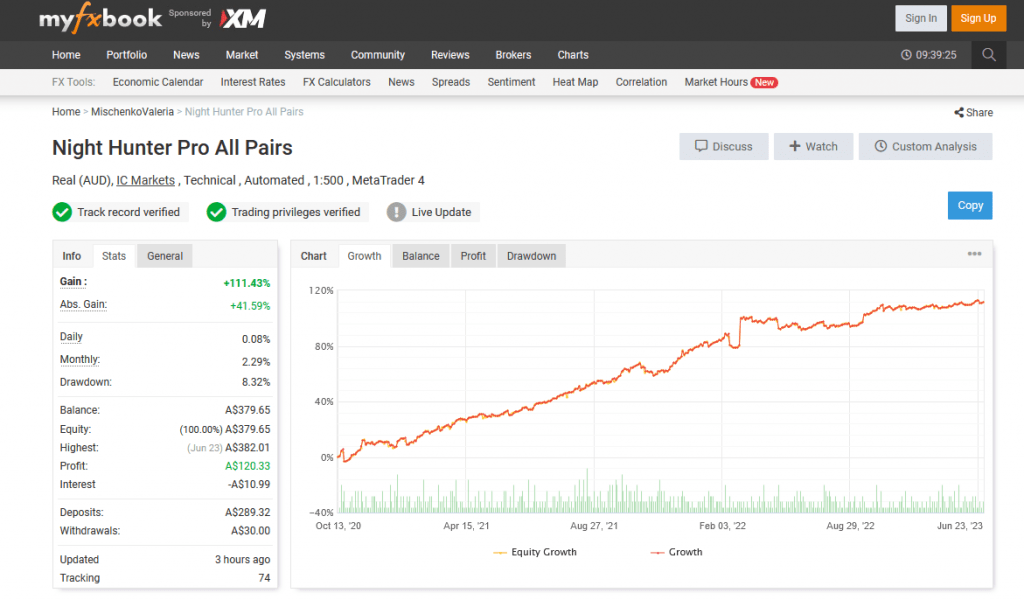Open the chart options ellipsis menu

pyautogui.click(x=974, y=254)
